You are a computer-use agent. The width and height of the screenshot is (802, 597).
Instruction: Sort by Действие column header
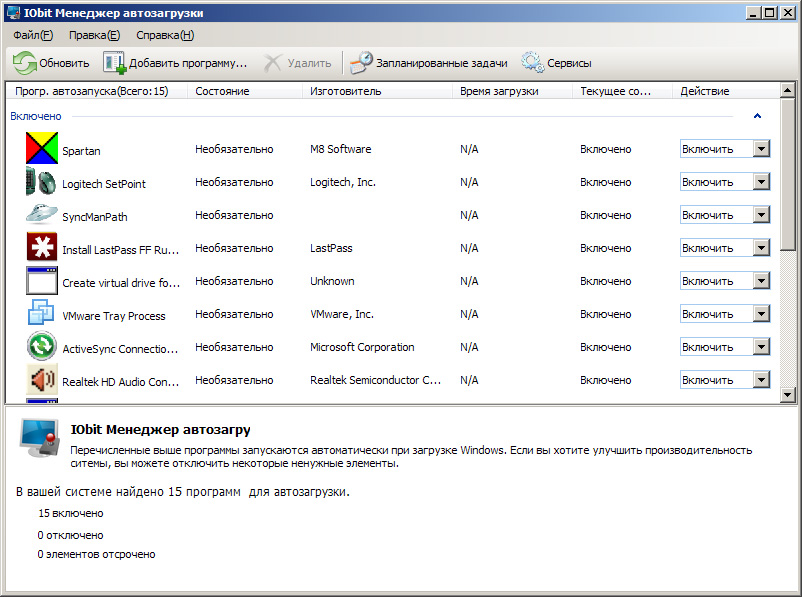[x=726, y=91]
